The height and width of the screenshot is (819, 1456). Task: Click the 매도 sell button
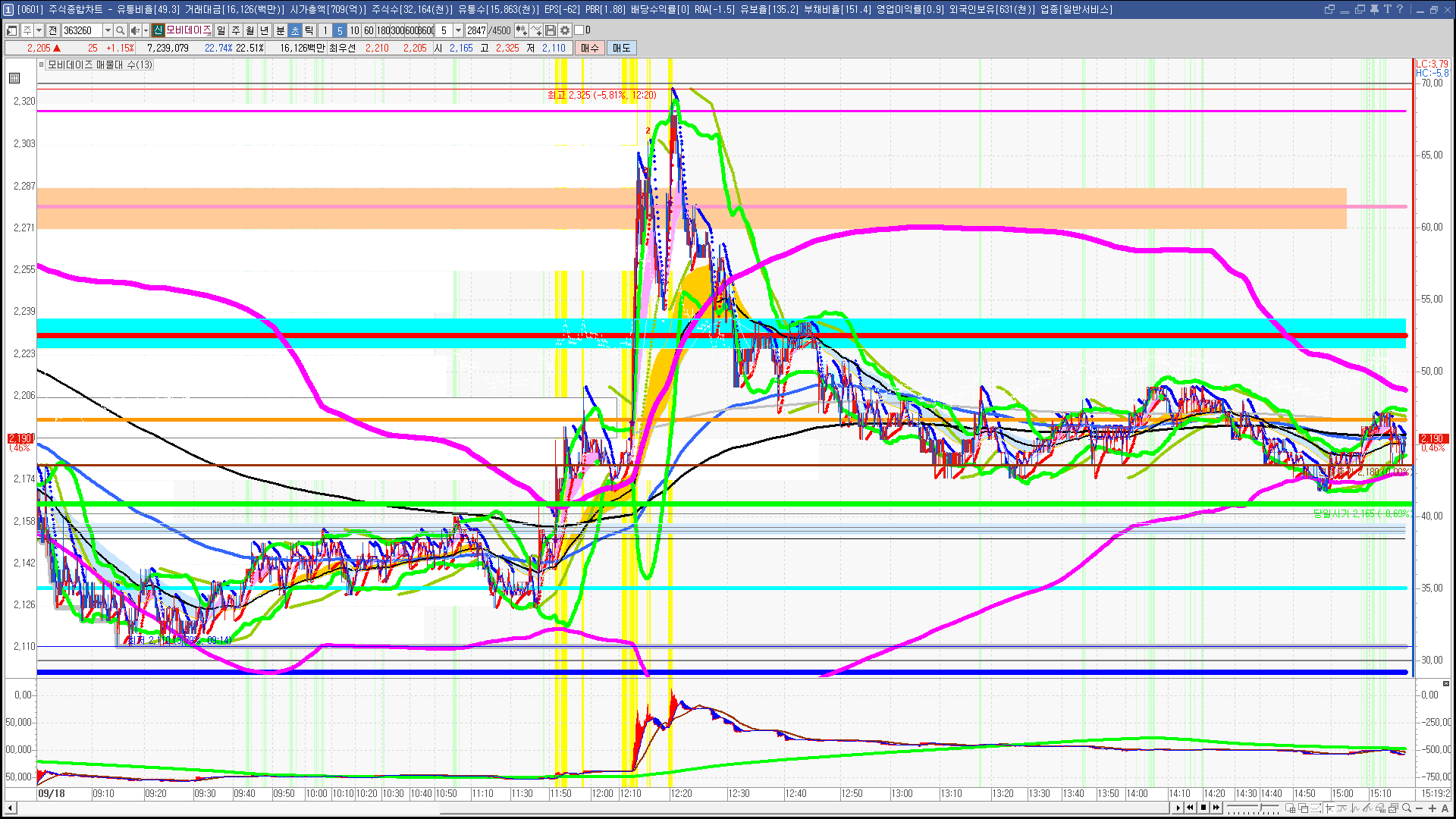tap(622, 48)
